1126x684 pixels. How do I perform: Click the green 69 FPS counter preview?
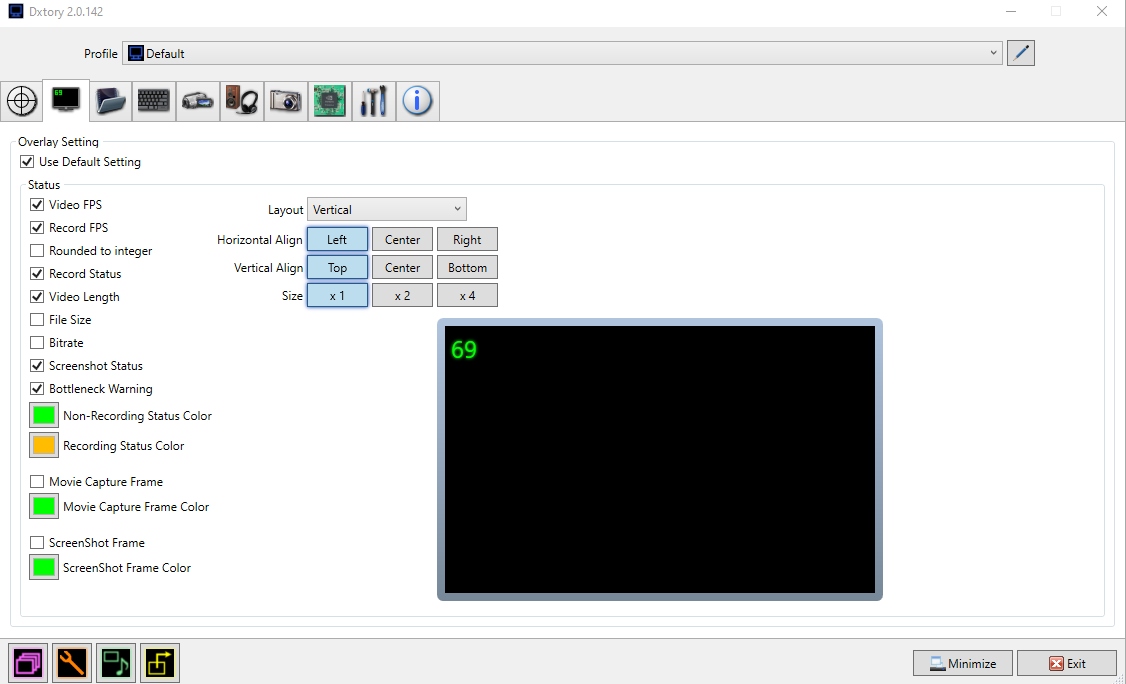(x=464, y=350)
